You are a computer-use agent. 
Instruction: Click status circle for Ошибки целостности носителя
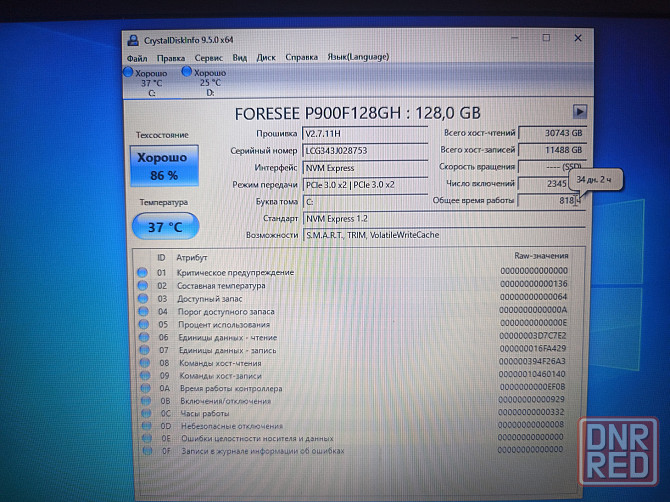pyautogui.click(x=147, y=438)
